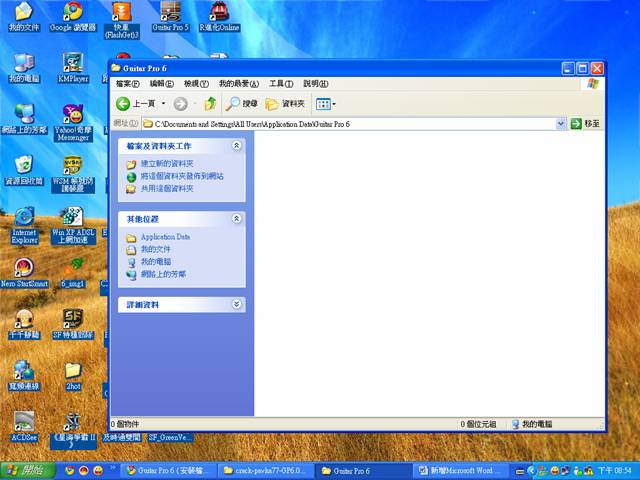This screenshot has width=640, height=480.
Task: Select 星海爭霸 II desktop icon
Action: (73, 430)
